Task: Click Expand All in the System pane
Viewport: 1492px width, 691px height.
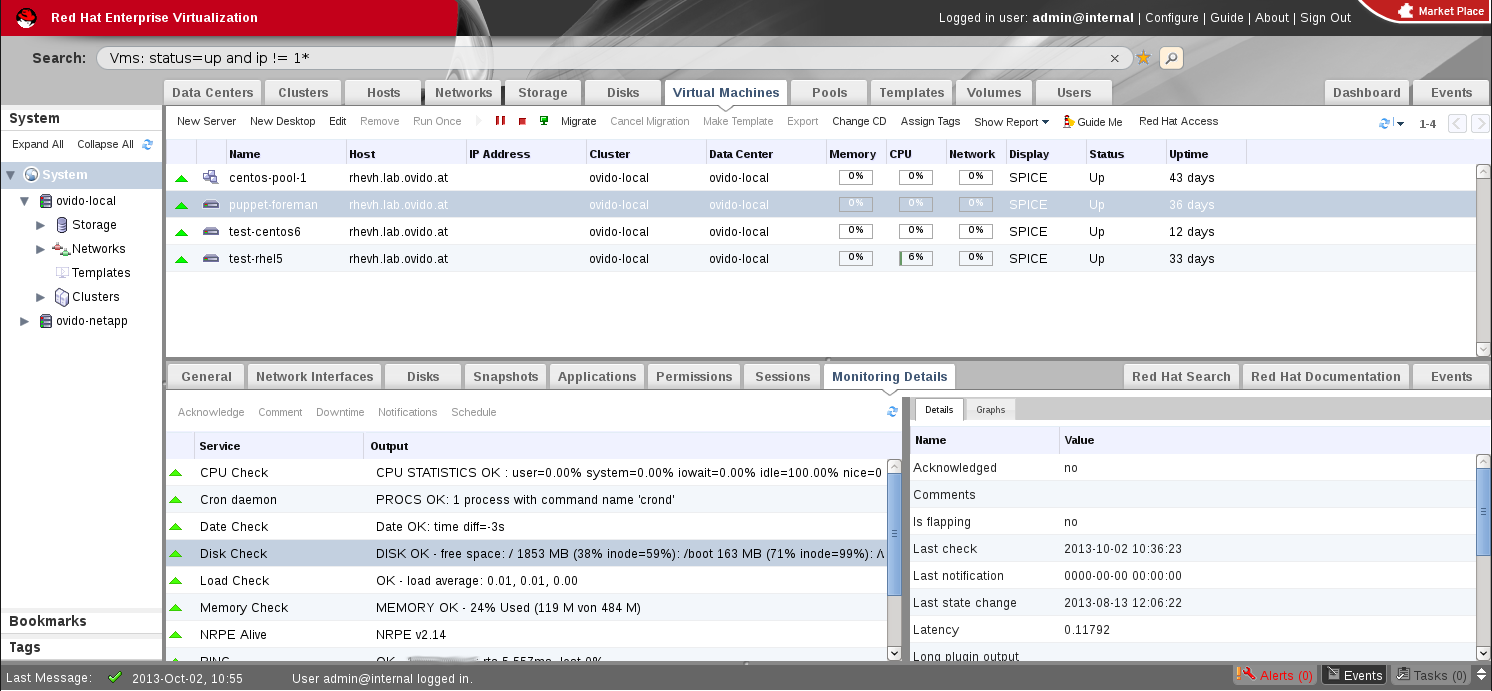Action: coord(38,144)
